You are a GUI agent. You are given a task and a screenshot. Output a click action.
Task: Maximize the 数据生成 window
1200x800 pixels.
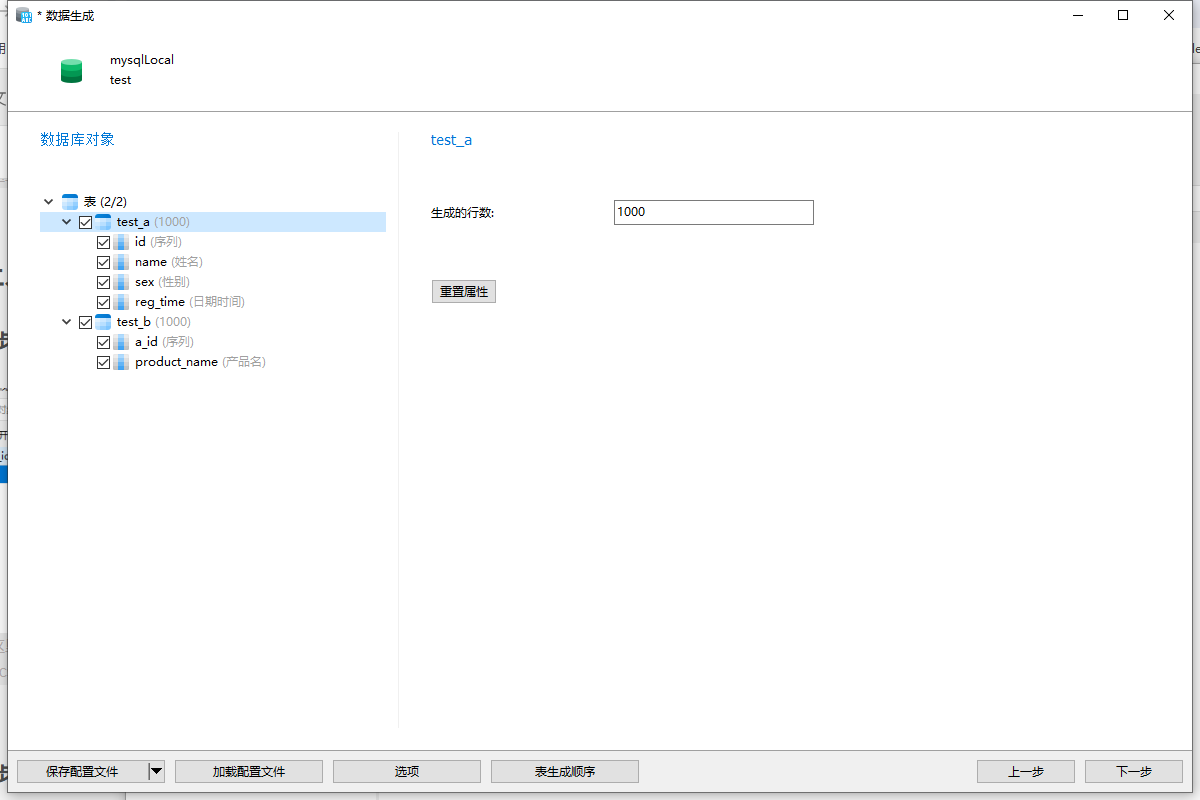pyautogui.click(x=1123, y=15)
